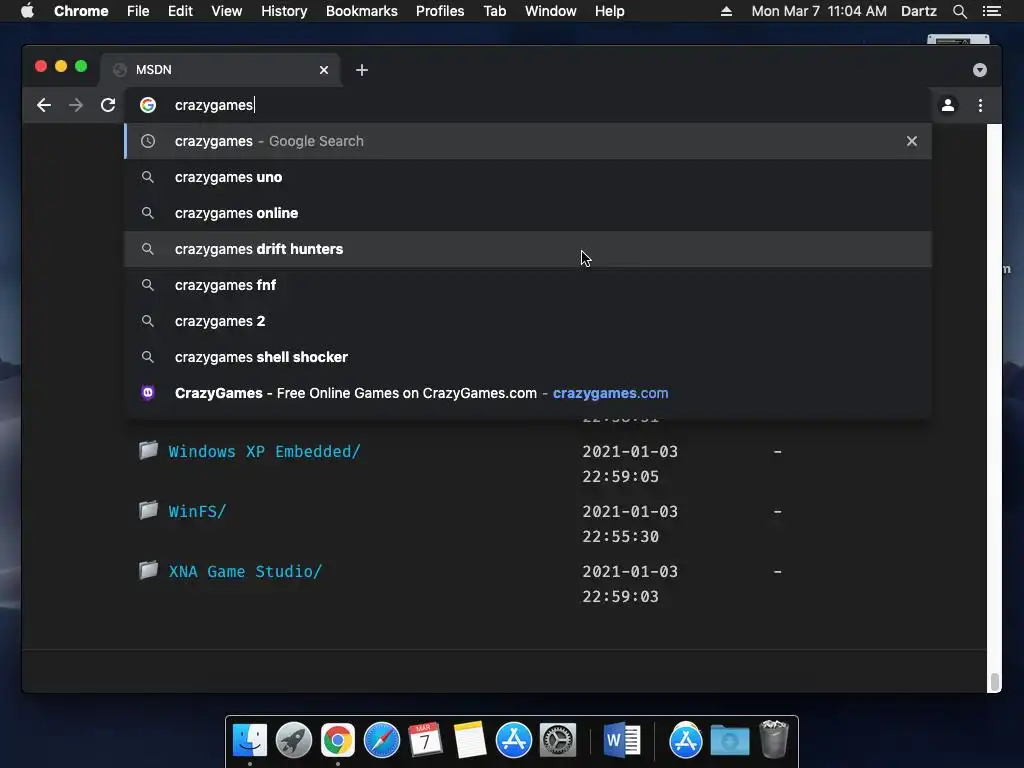Open the XNA Game Studio folder link
This screenshot has width=1024, height=768.
point(245,571)
